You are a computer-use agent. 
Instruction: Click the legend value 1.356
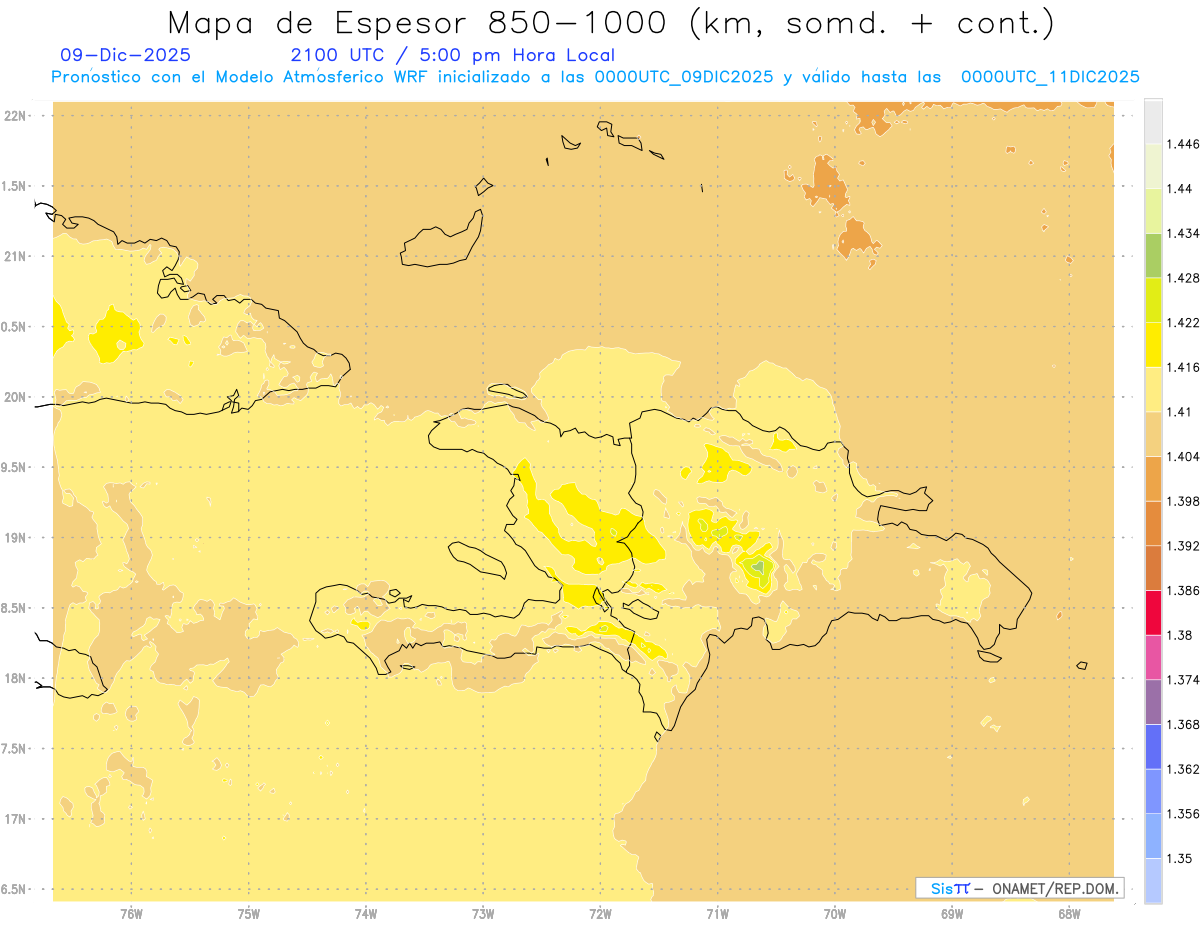(x=1184, y=814)
